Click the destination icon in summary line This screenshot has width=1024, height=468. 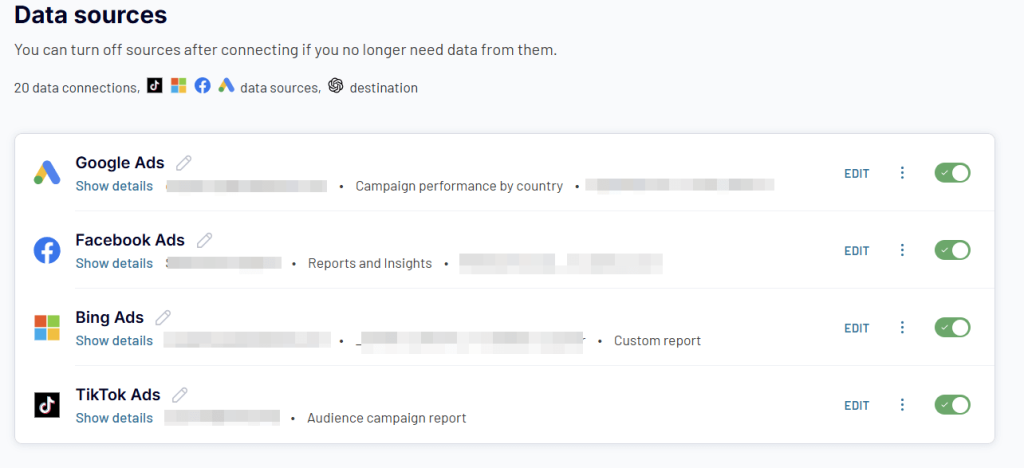(336, 87)
